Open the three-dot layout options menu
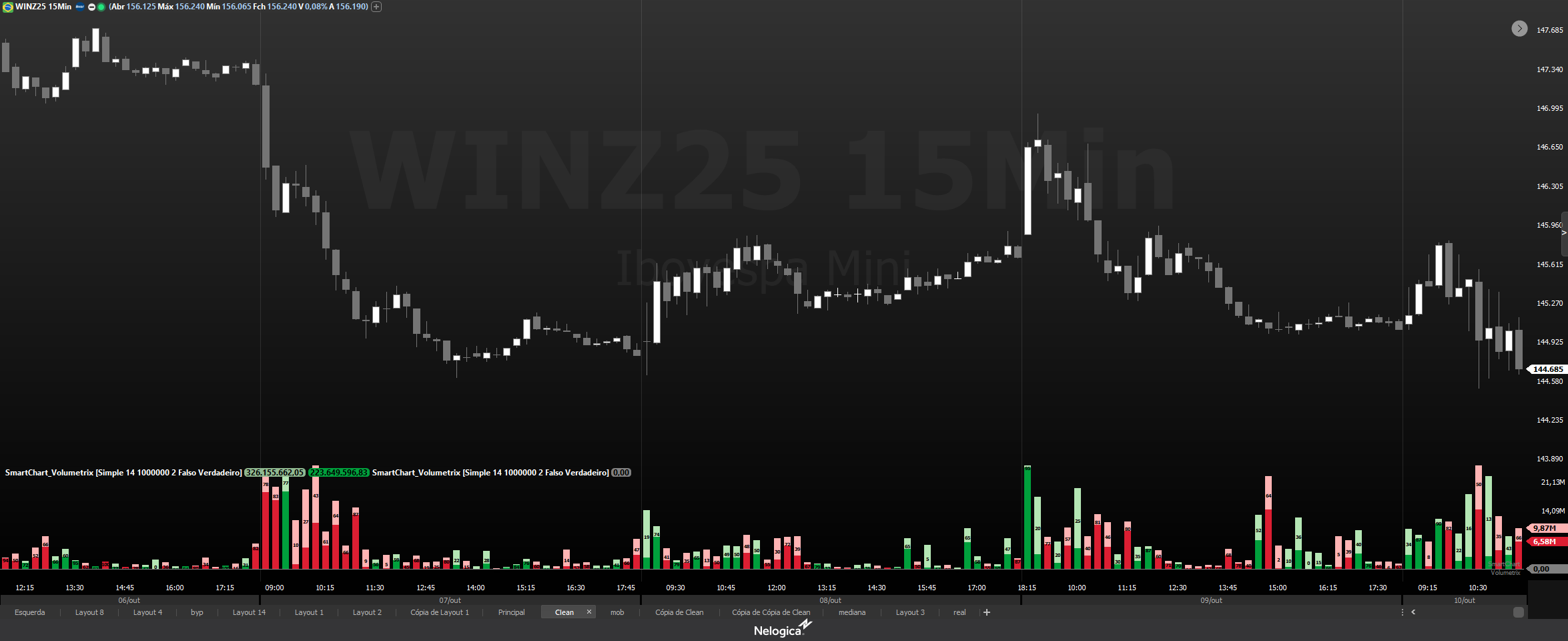Screen dimensions: 1568x641 pyautogui.click(x=1402, y=612)
